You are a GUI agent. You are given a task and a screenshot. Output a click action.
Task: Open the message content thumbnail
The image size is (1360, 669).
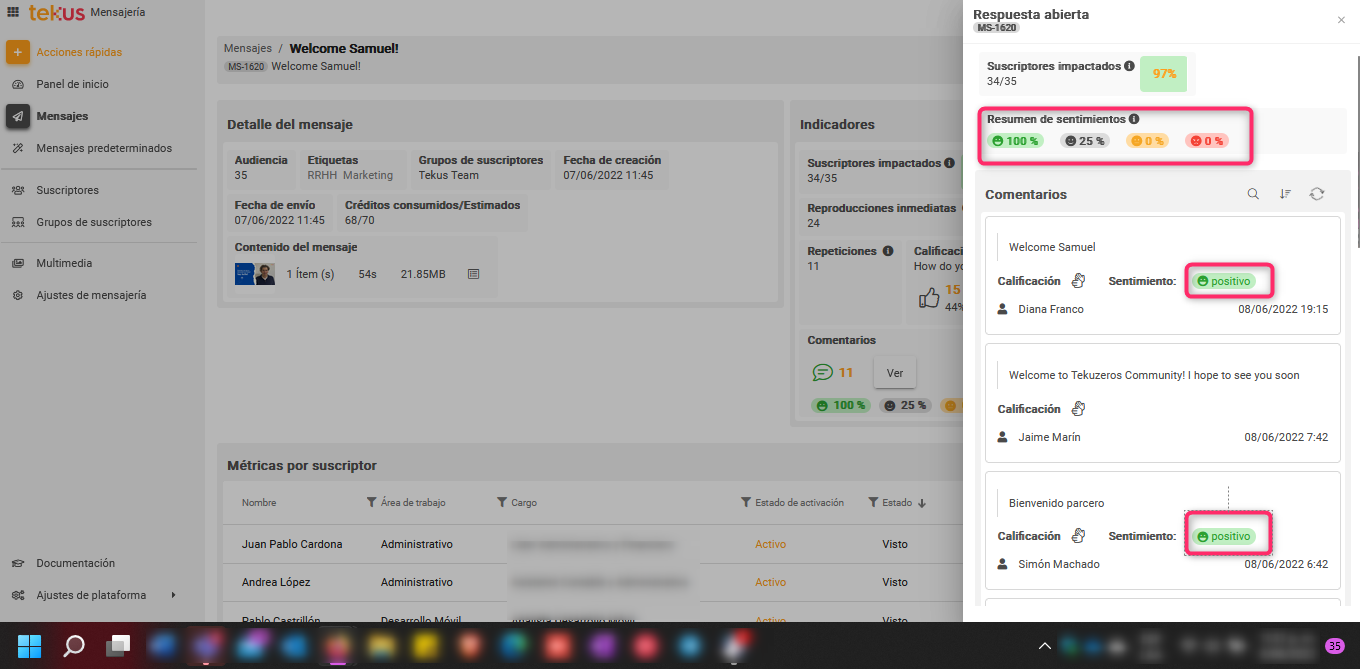coord(254,274)
